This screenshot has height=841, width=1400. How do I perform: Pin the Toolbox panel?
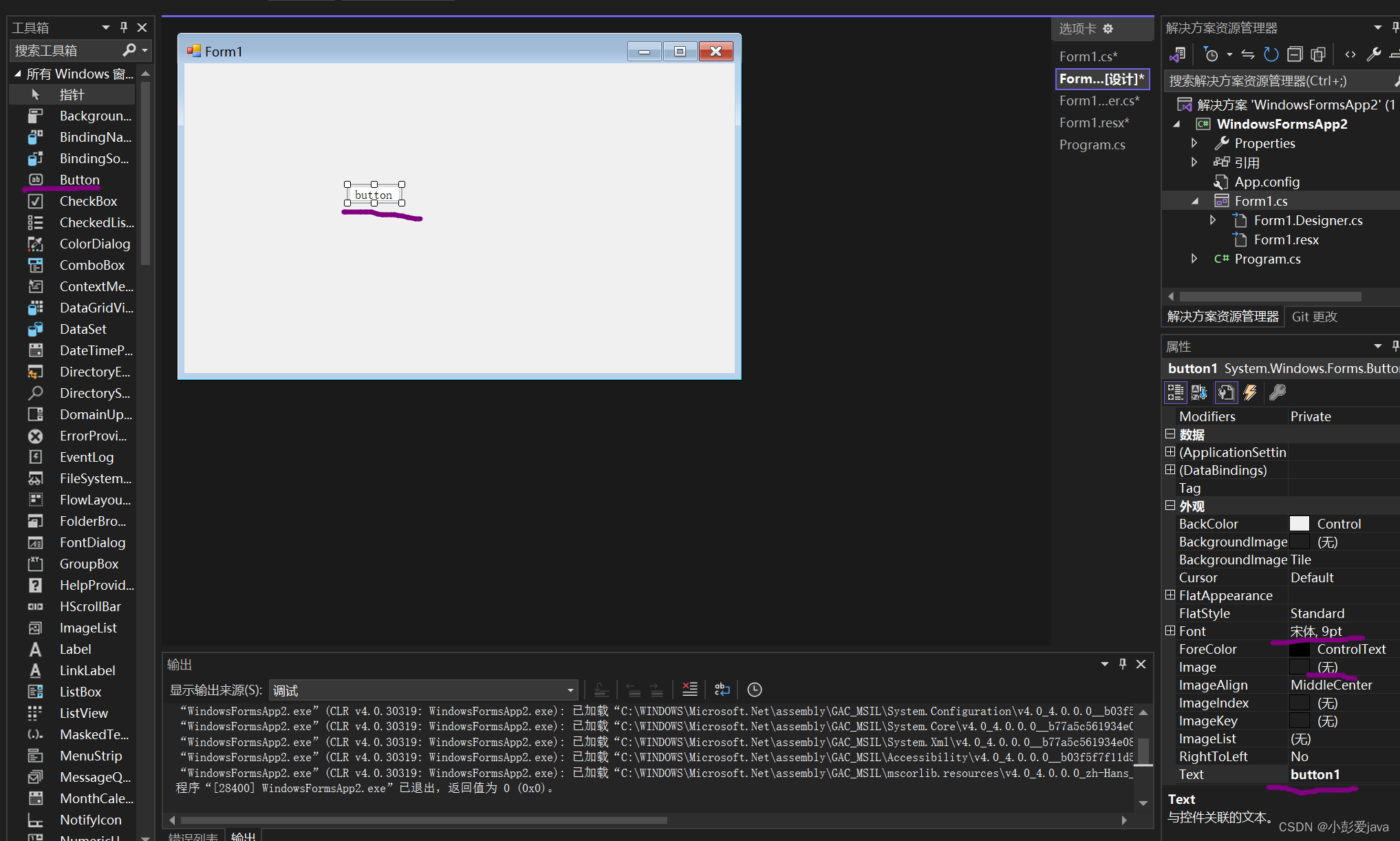pyautogui.click(x=124, y=27)
